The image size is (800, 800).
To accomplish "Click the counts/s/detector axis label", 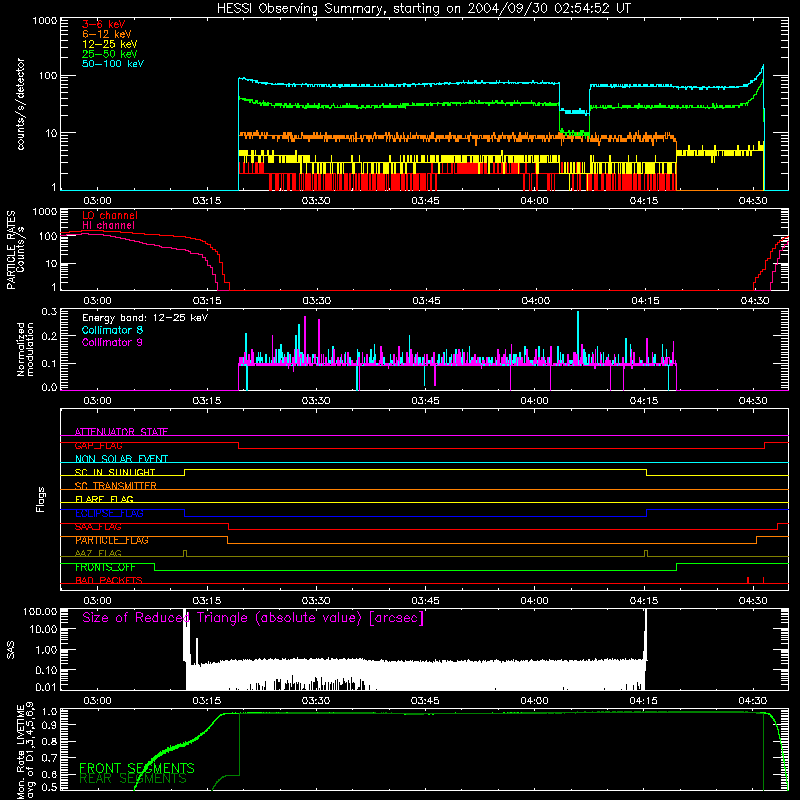I will coord(20,104).
